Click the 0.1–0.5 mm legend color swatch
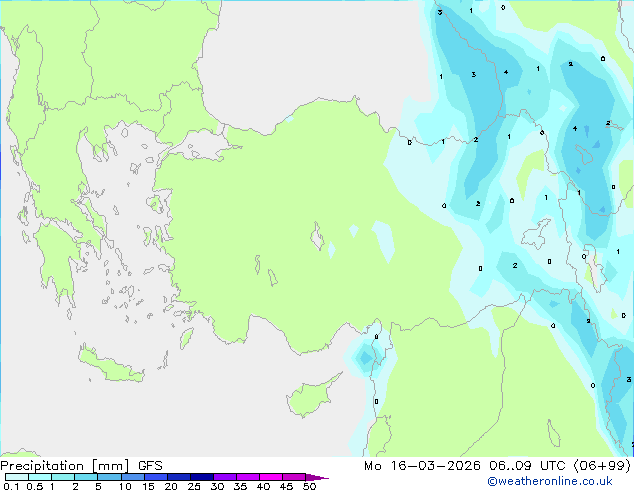 (17, 477)
